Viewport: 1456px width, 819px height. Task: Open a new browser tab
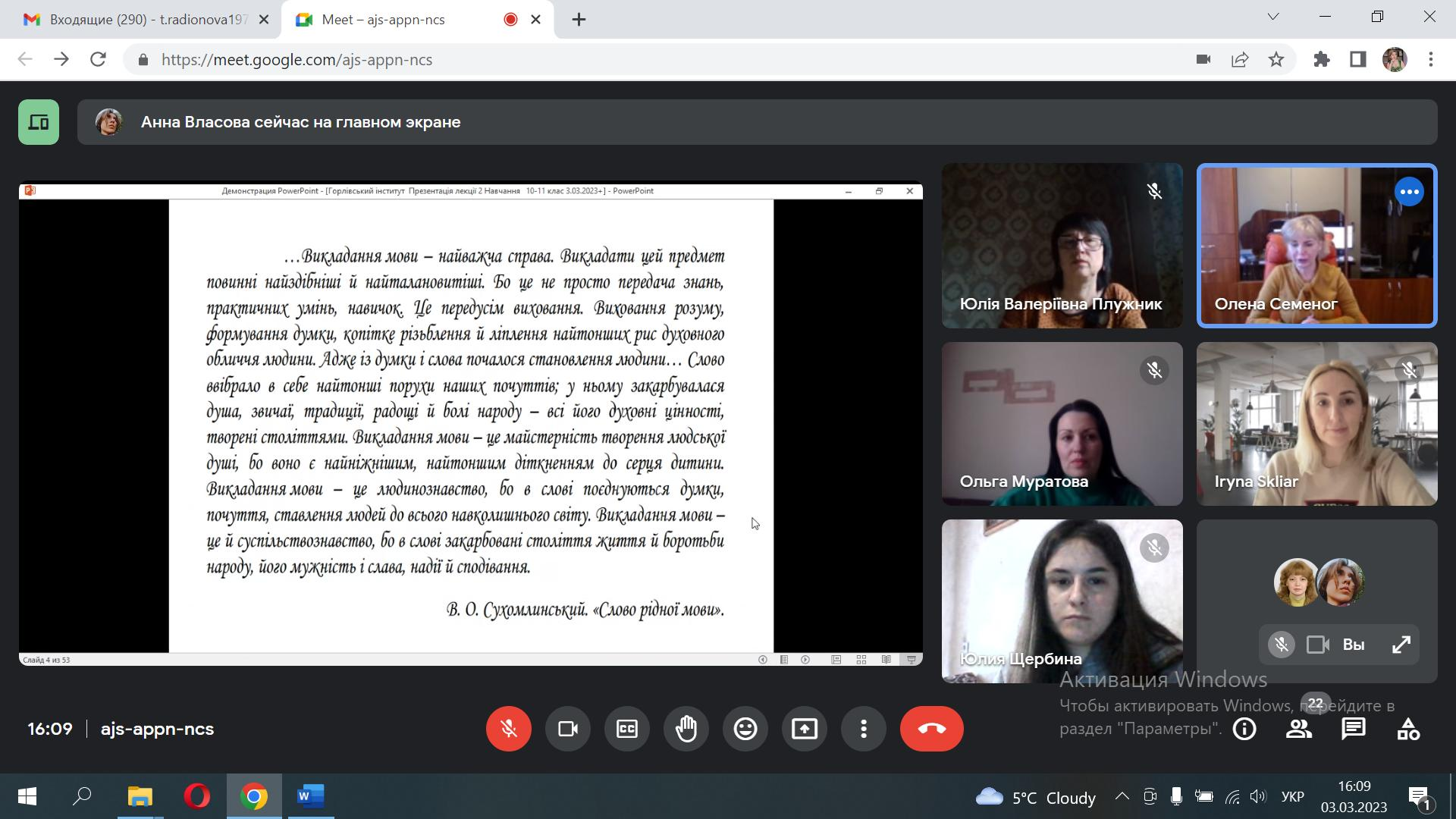point(579,20)
